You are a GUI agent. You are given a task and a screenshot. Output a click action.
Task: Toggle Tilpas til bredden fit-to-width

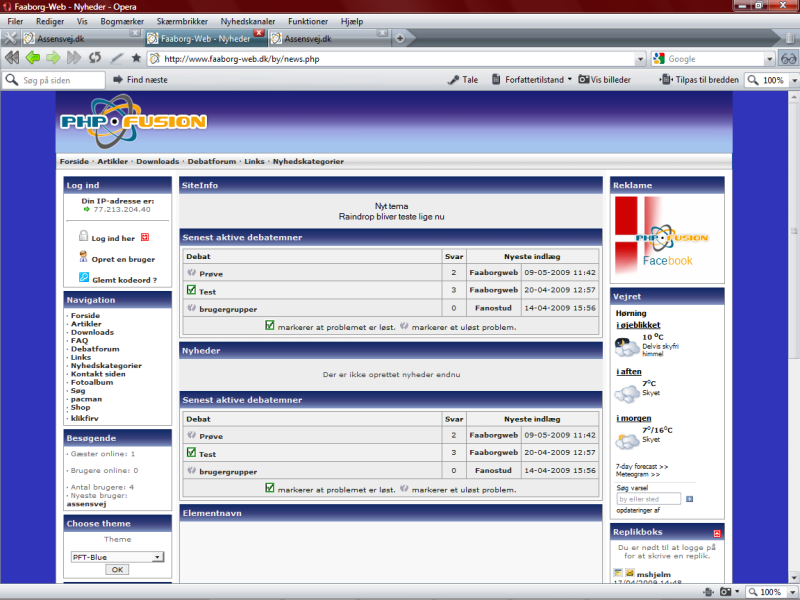pos(666,80)
